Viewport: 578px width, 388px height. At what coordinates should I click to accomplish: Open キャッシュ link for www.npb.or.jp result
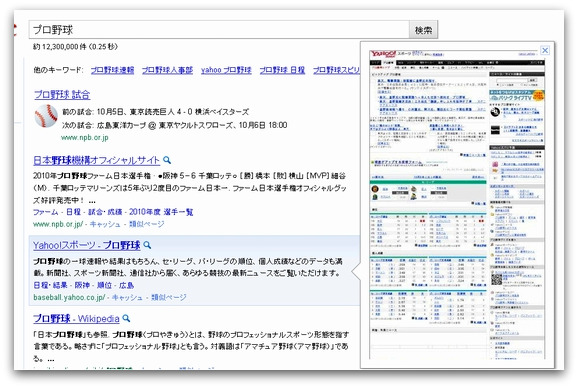pyautogui.click(x=105, y=224)
